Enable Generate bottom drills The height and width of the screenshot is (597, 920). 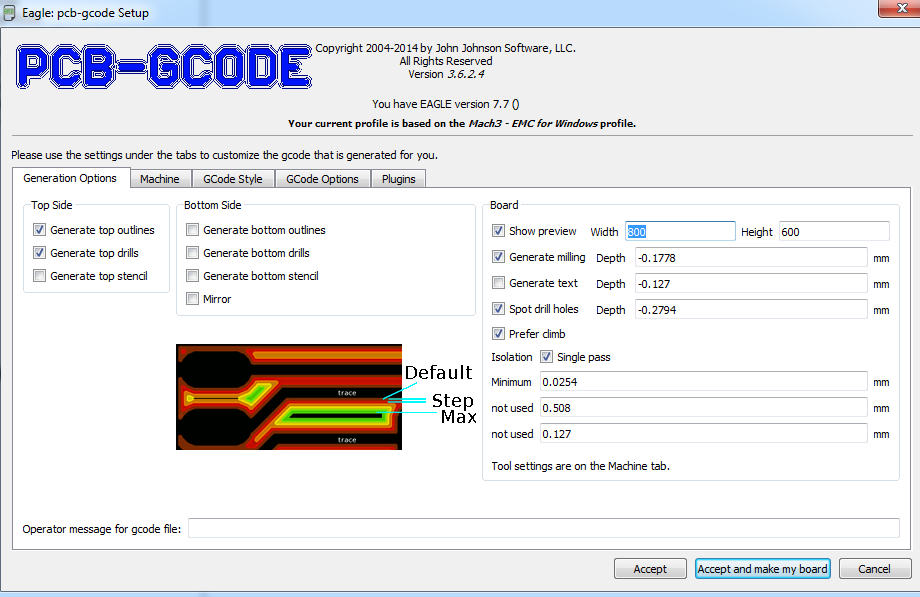[x=192, y=252]
